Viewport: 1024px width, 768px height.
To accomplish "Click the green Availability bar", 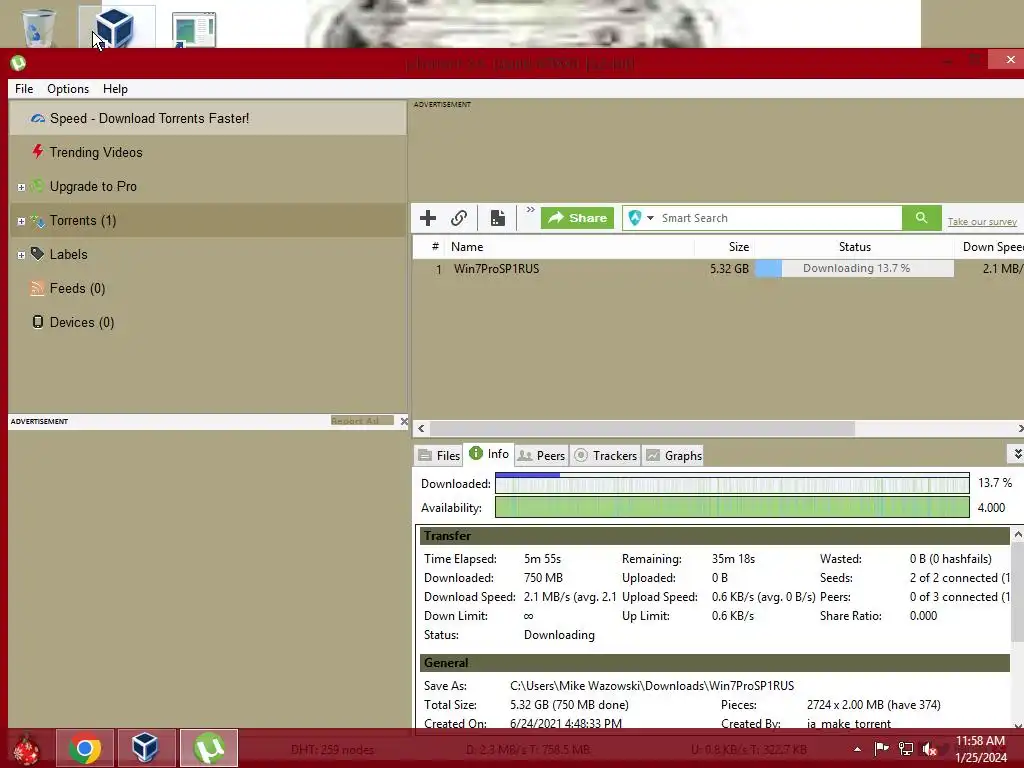I will click(x=732, y=507).
